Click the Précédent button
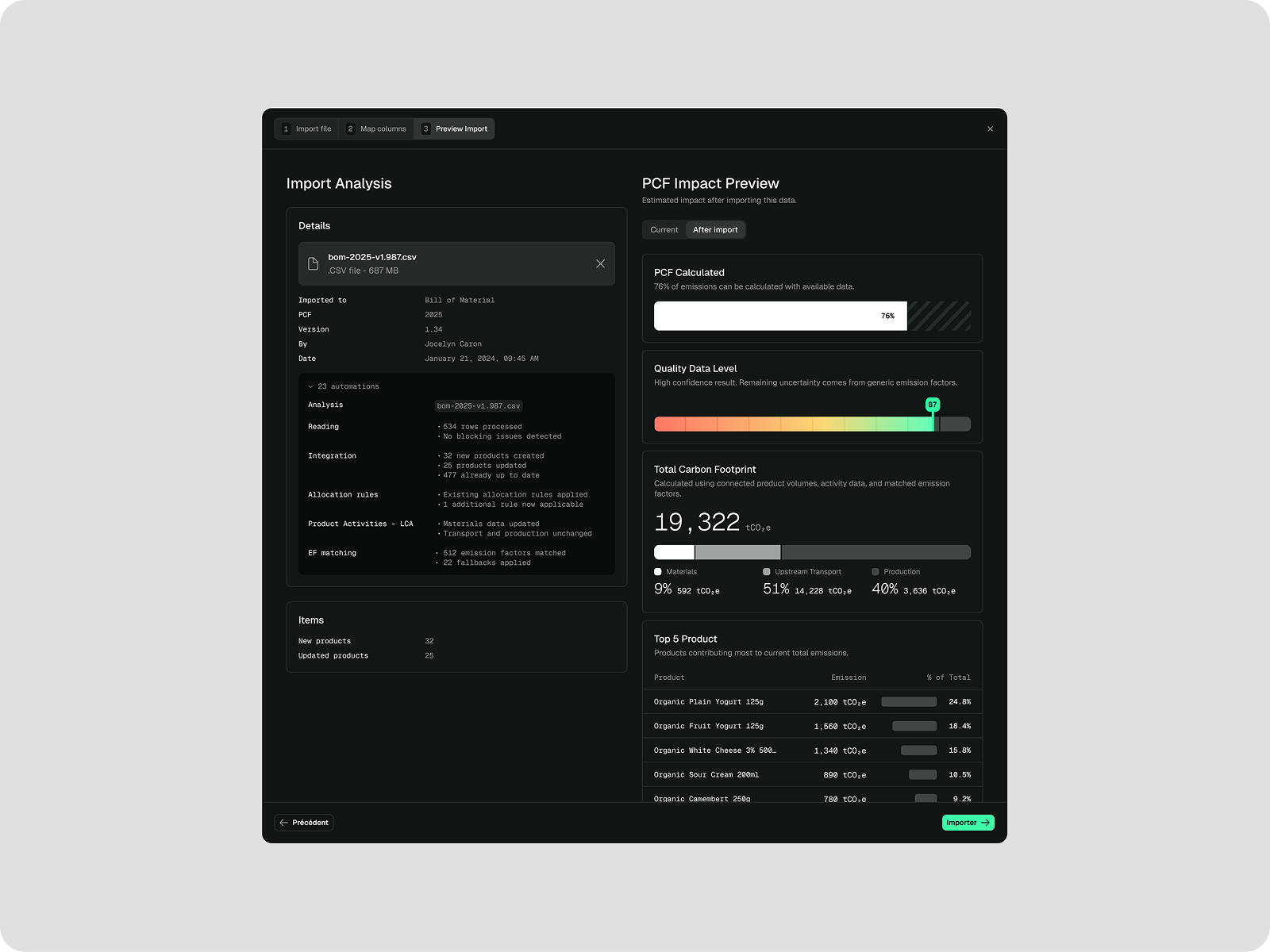 click(304, 823)
